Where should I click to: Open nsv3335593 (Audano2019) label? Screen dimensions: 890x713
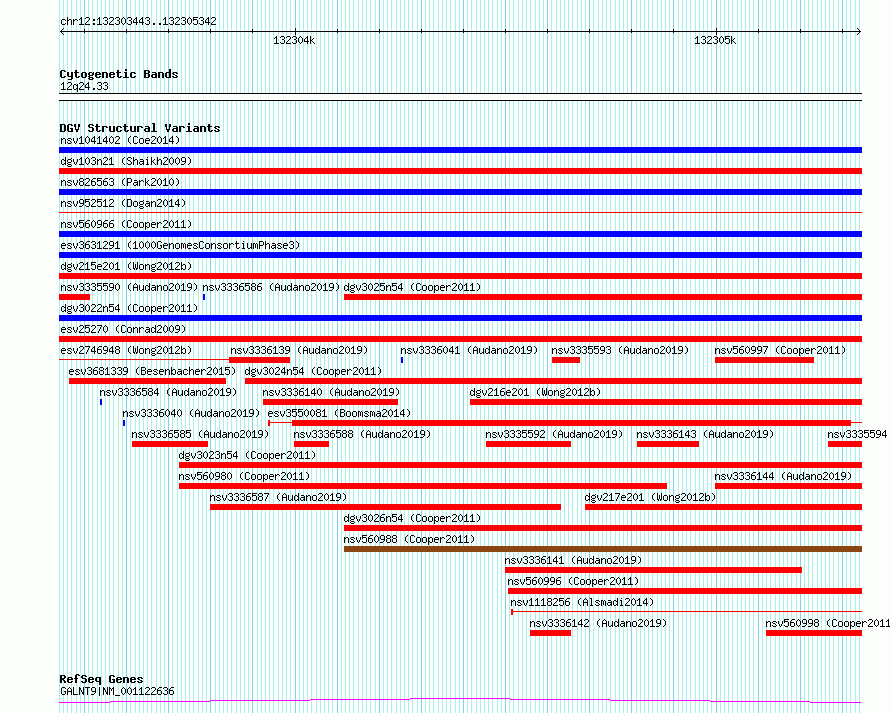click(x=620, y=350)
